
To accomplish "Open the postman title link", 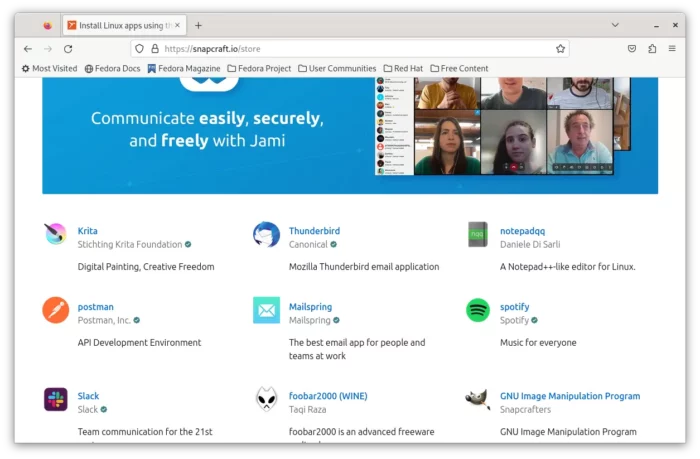I will [x=96, y=307].
